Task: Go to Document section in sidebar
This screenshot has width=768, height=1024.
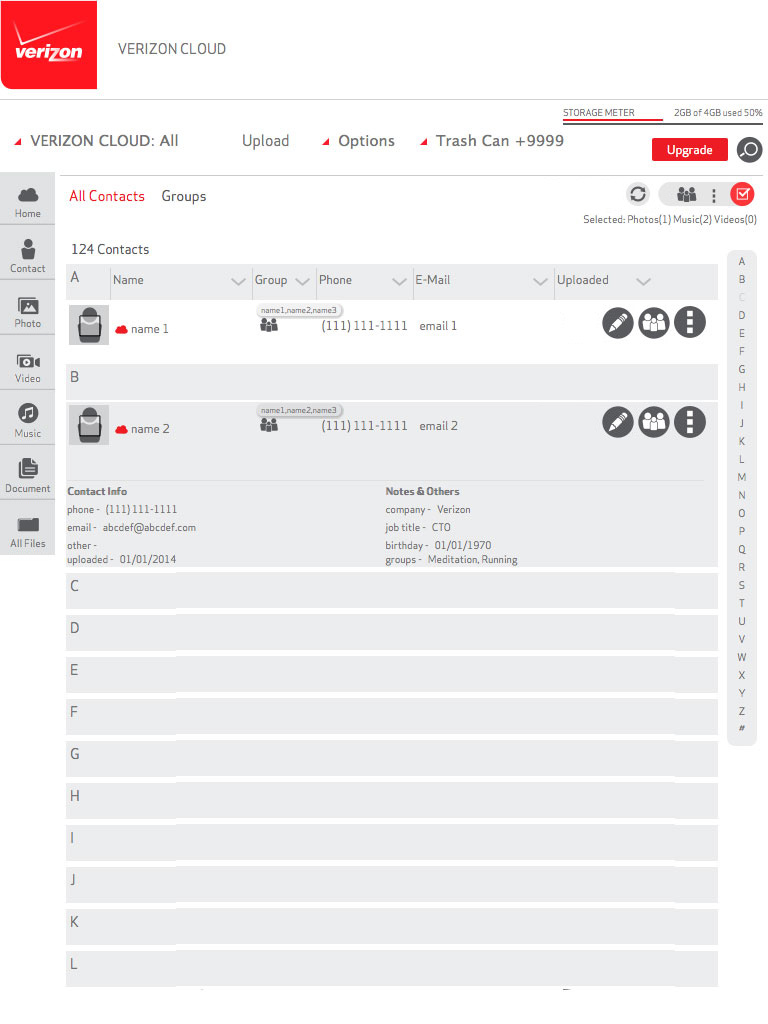Action: 28,476
